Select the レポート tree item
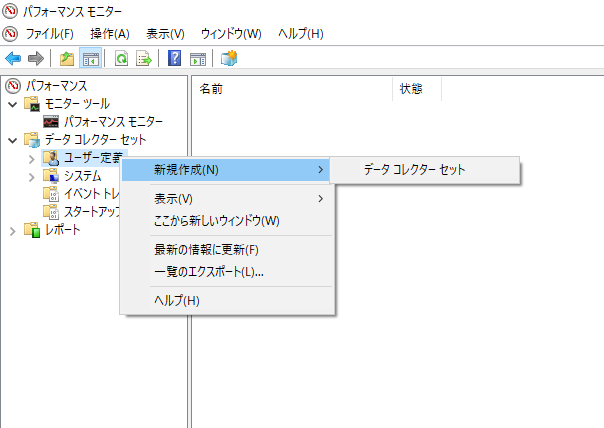604x428 pixels. pos(62,230)
